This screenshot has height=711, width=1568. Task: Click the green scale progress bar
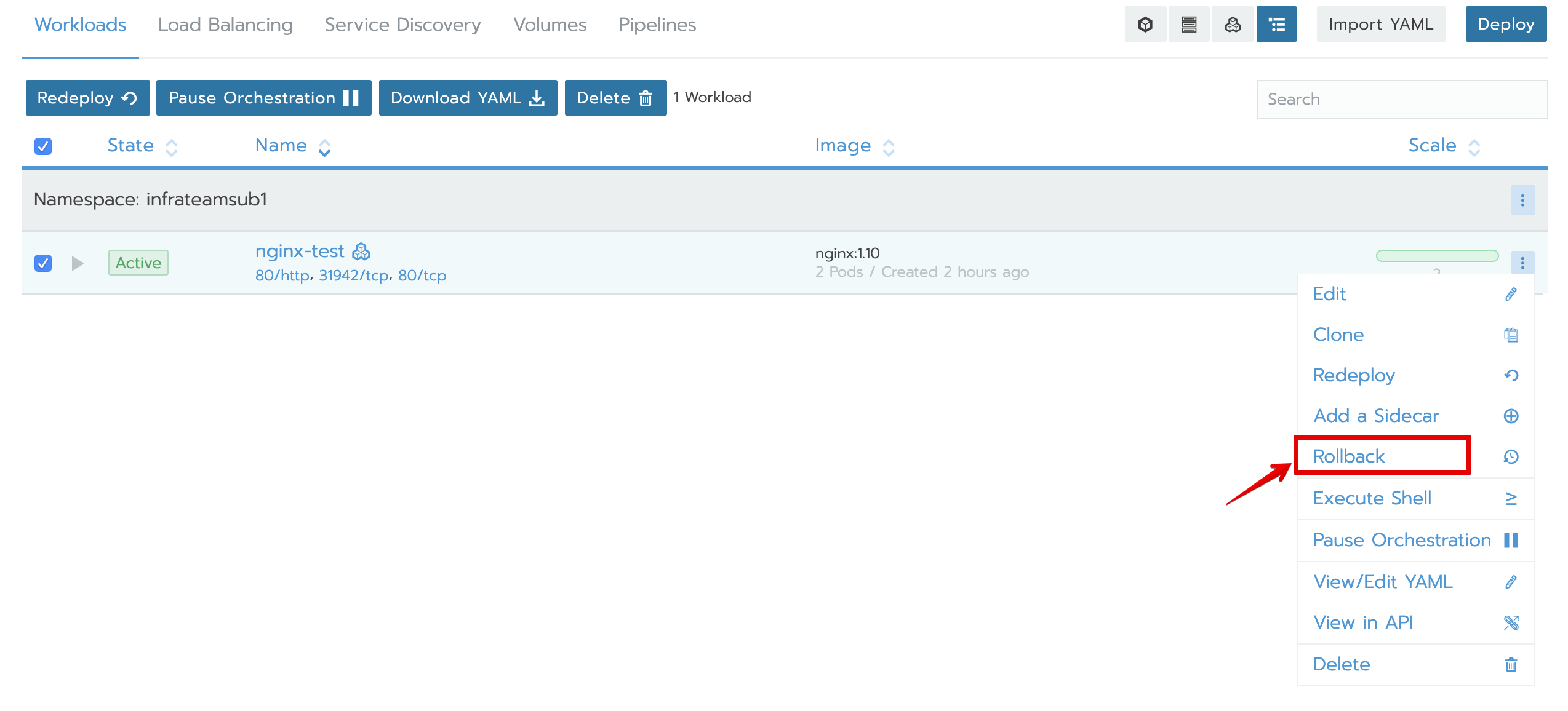pyautogui.click(x=1437, y=256)
